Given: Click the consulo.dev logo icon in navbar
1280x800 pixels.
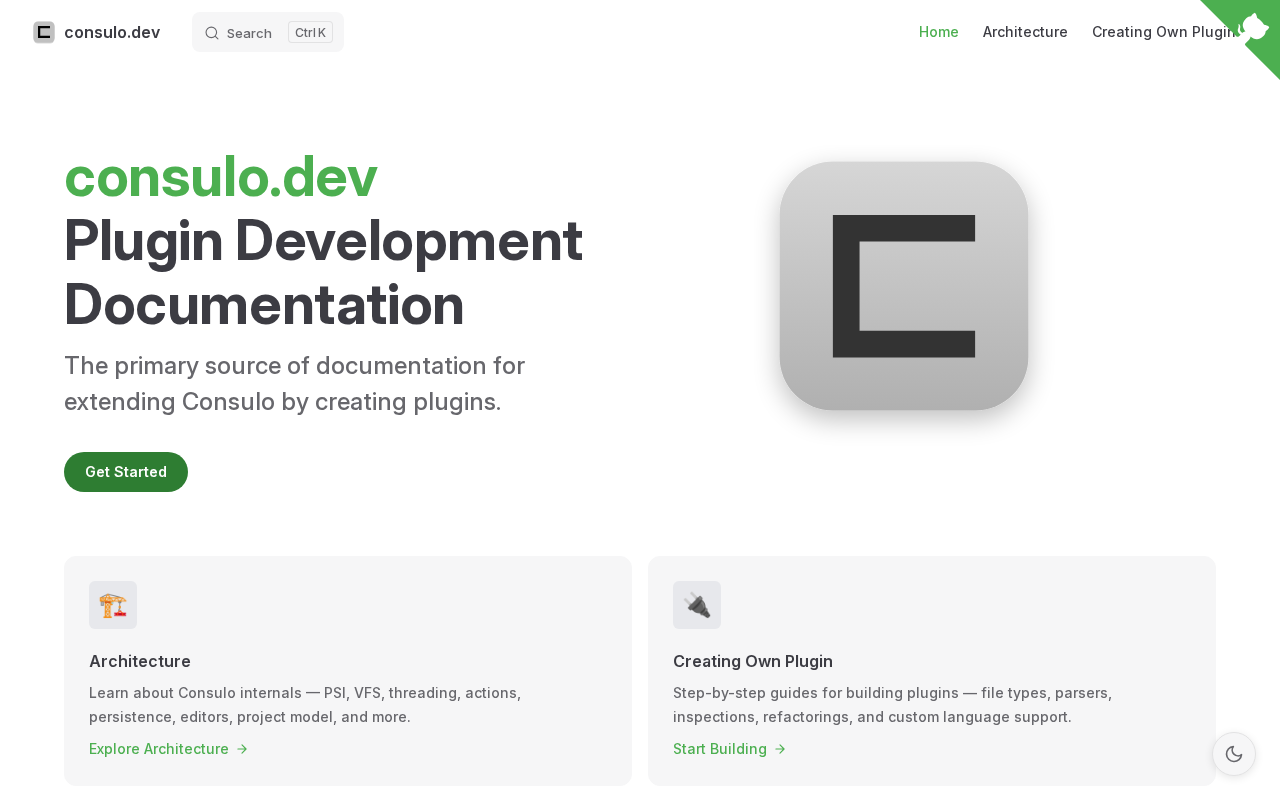Looking at the screenshot, I should point(44,32).
